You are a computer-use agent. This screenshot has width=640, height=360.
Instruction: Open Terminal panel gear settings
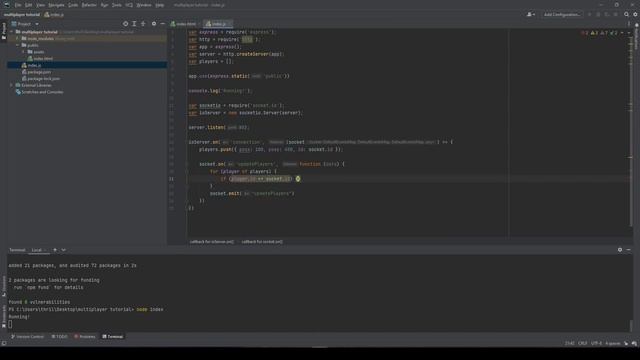coord(620,250)
